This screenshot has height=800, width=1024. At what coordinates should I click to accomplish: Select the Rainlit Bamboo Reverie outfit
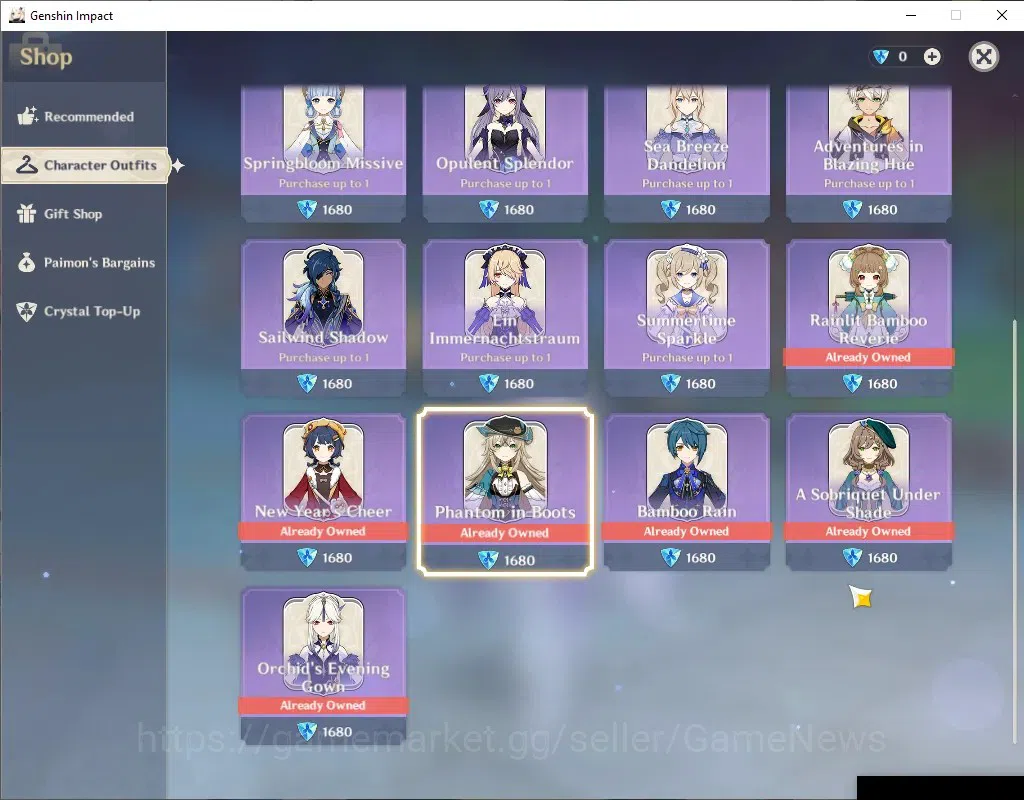tap(868, 318)
